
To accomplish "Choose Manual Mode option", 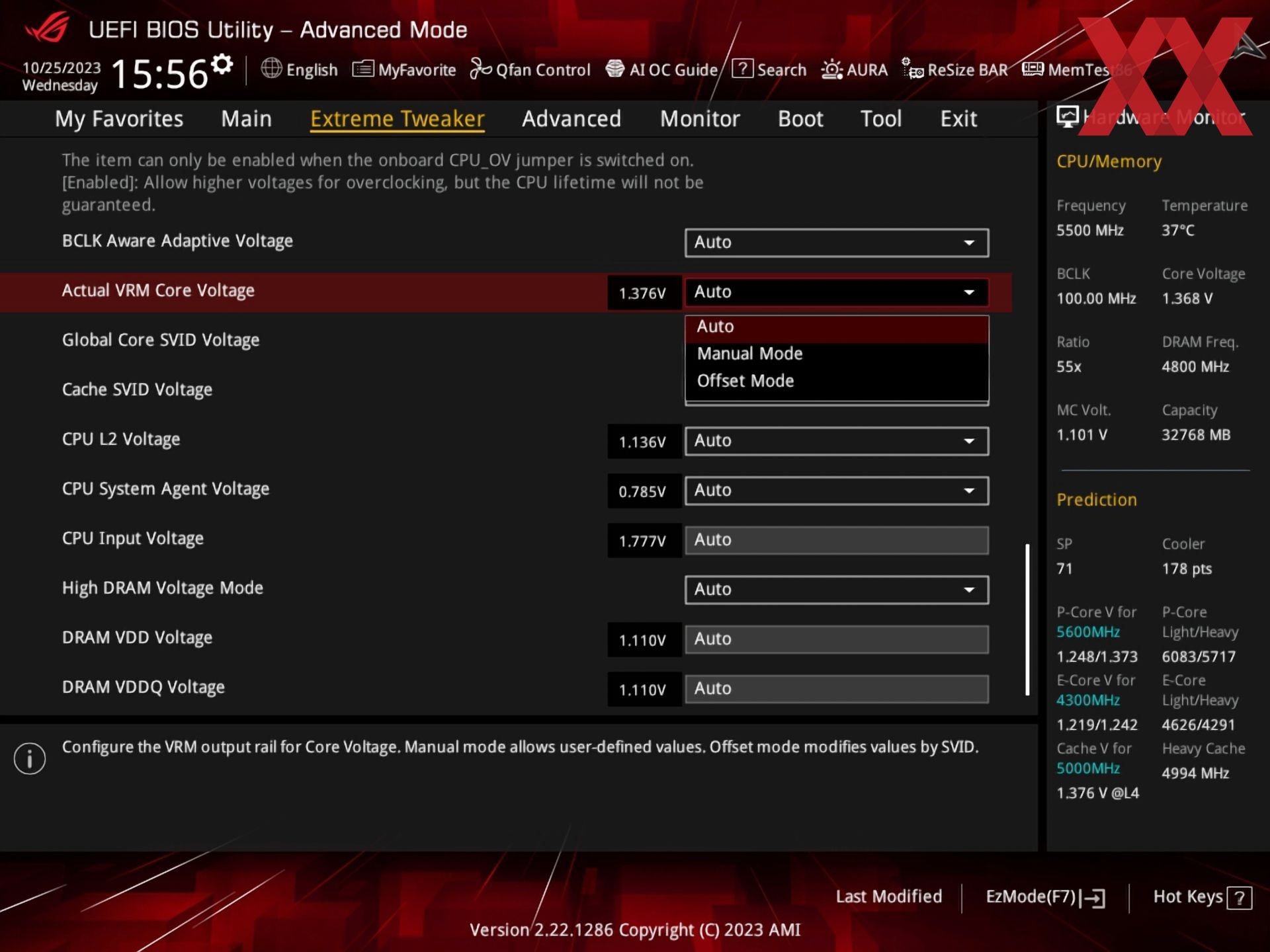I will click(x=837, y=354).
